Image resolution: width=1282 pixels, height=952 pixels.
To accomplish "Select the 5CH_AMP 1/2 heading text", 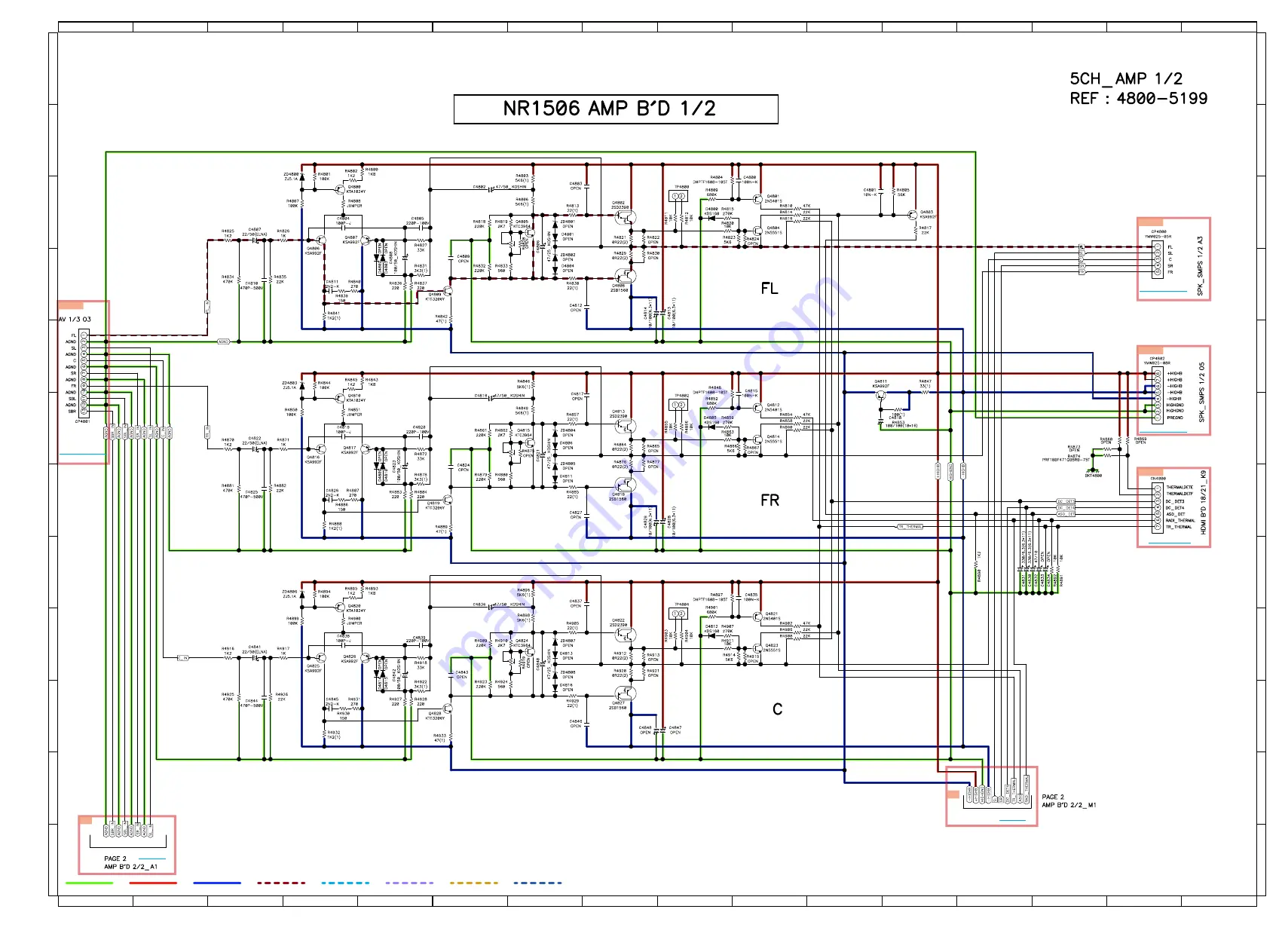I will click(1126, 78).
